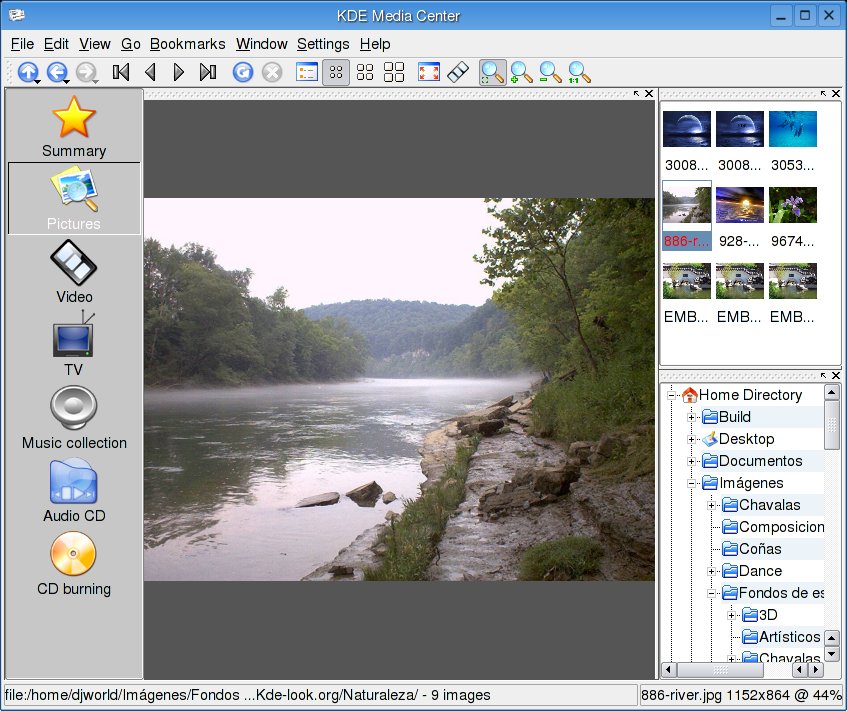Screen dimensions: 847x711
Task: Click the zoom out magnifier
Action: [x=550, y=72]
